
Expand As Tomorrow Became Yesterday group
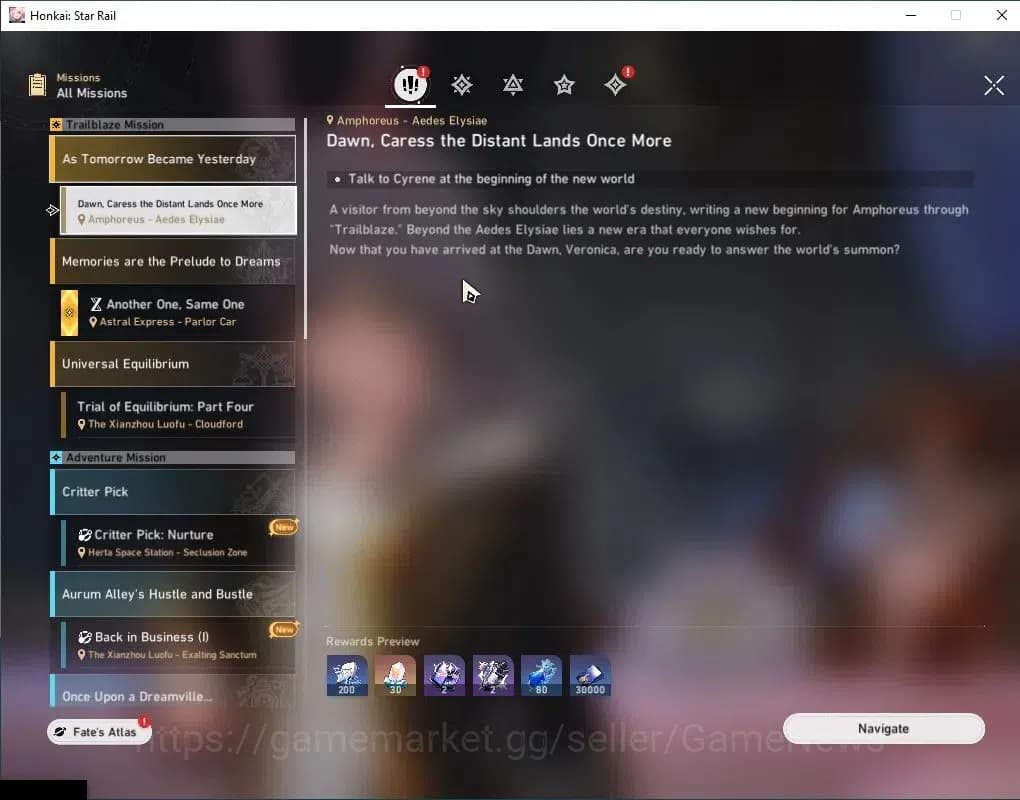pyautogui.click(x=172, y=159)
